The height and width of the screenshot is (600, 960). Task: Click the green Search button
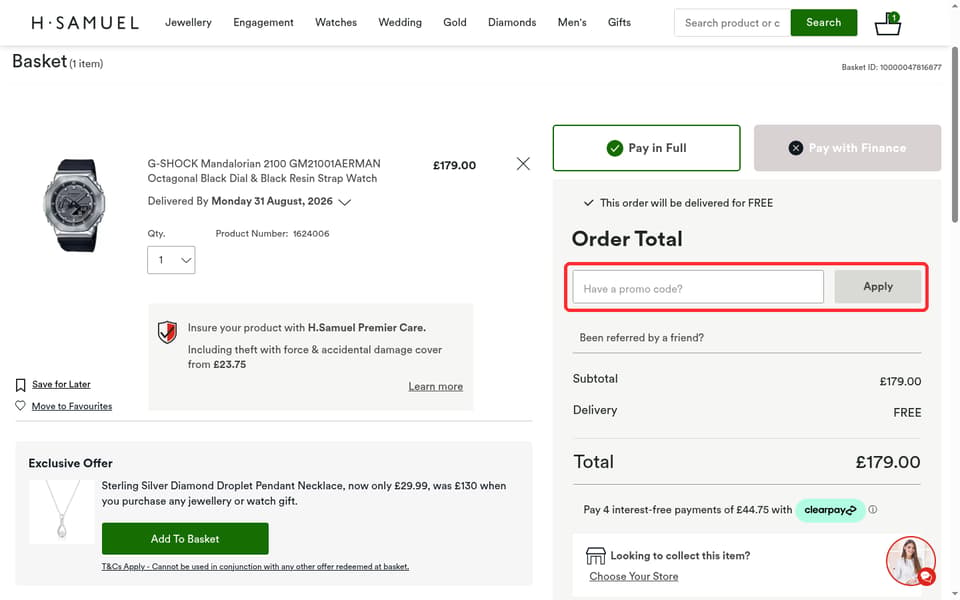(823, 23)
